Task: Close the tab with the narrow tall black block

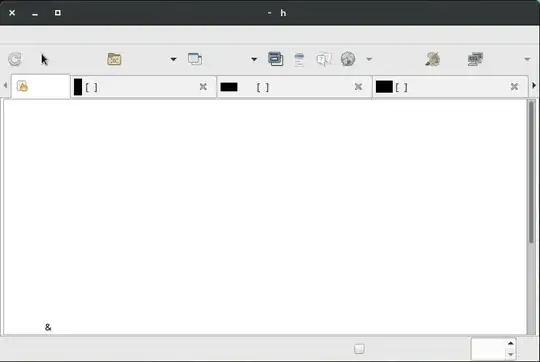Action: pos(203,87)
